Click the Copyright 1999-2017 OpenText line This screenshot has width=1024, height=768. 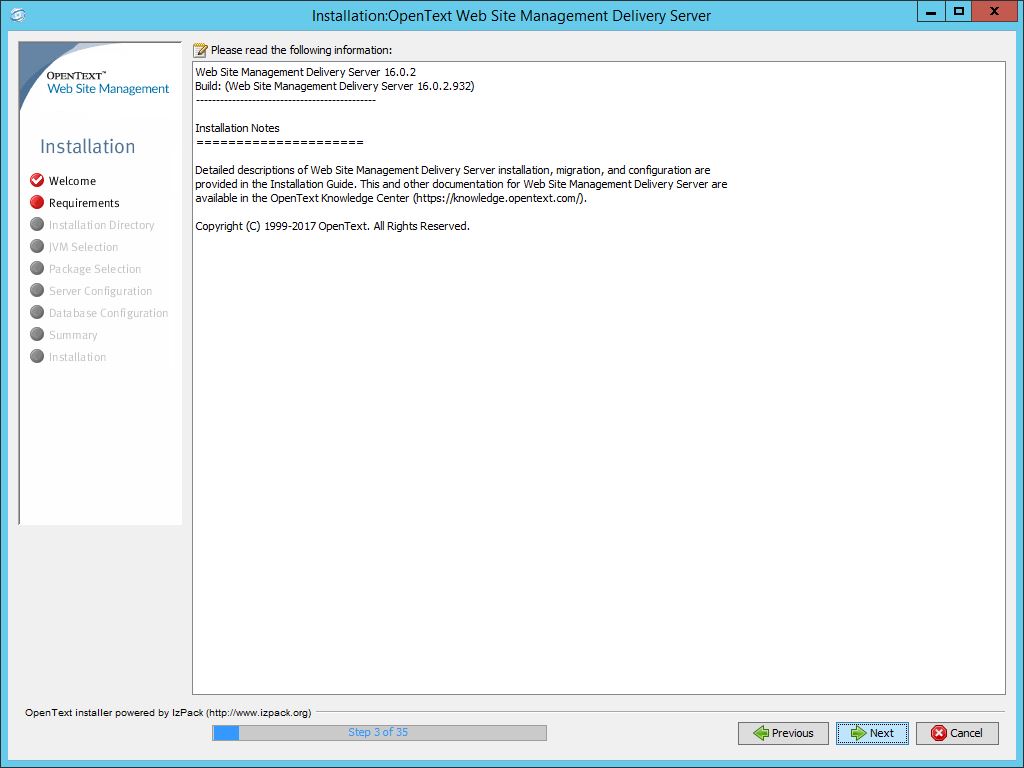[332, 226]
